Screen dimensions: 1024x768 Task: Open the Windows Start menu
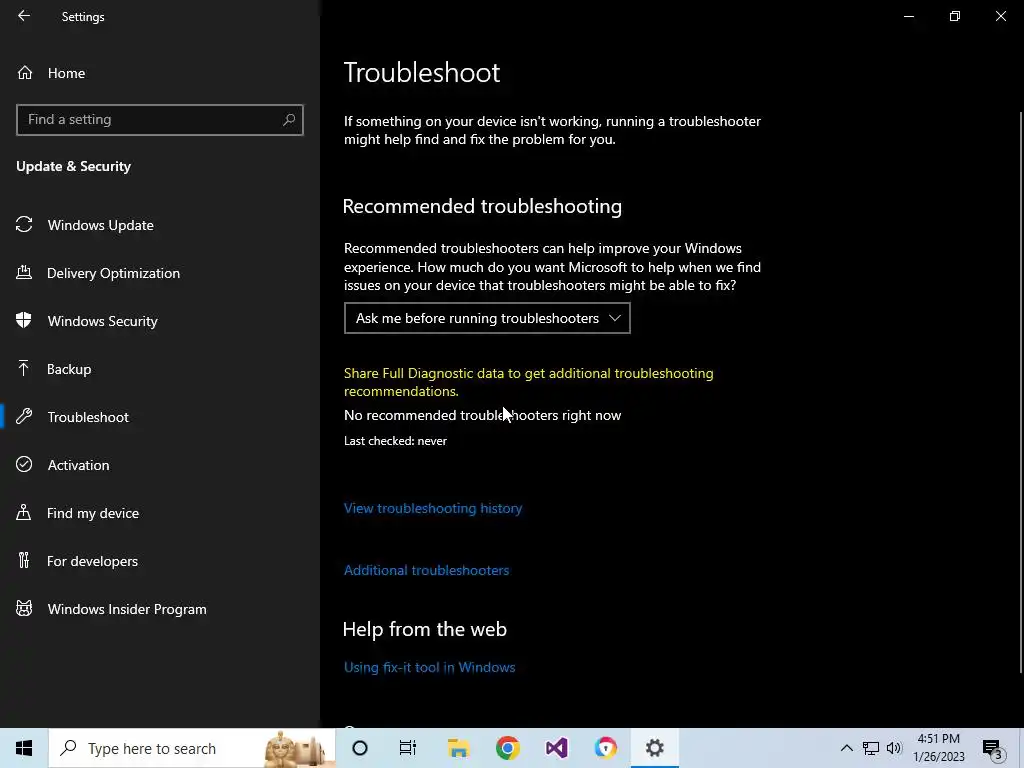pos(24,748)
